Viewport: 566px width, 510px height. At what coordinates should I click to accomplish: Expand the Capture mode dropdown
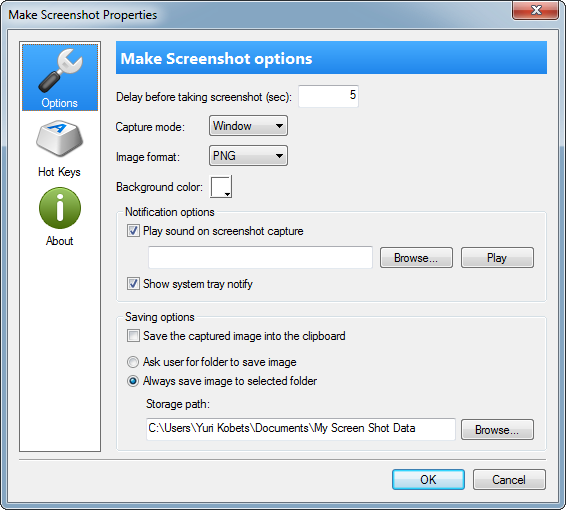coord(248,126)
